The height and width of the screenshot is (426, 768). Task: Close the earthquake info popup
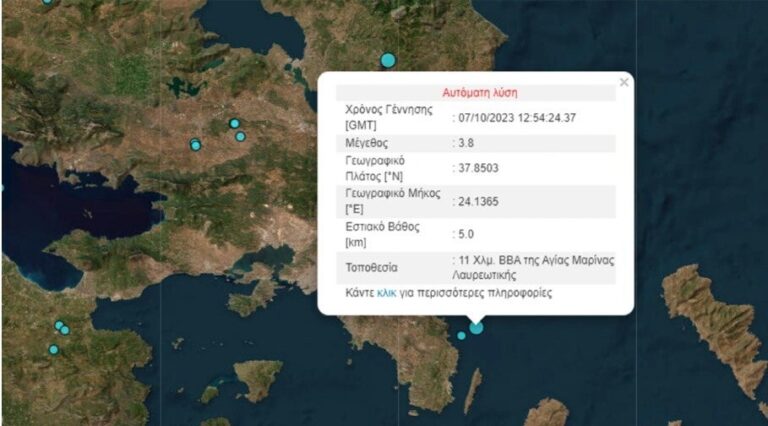624,82
